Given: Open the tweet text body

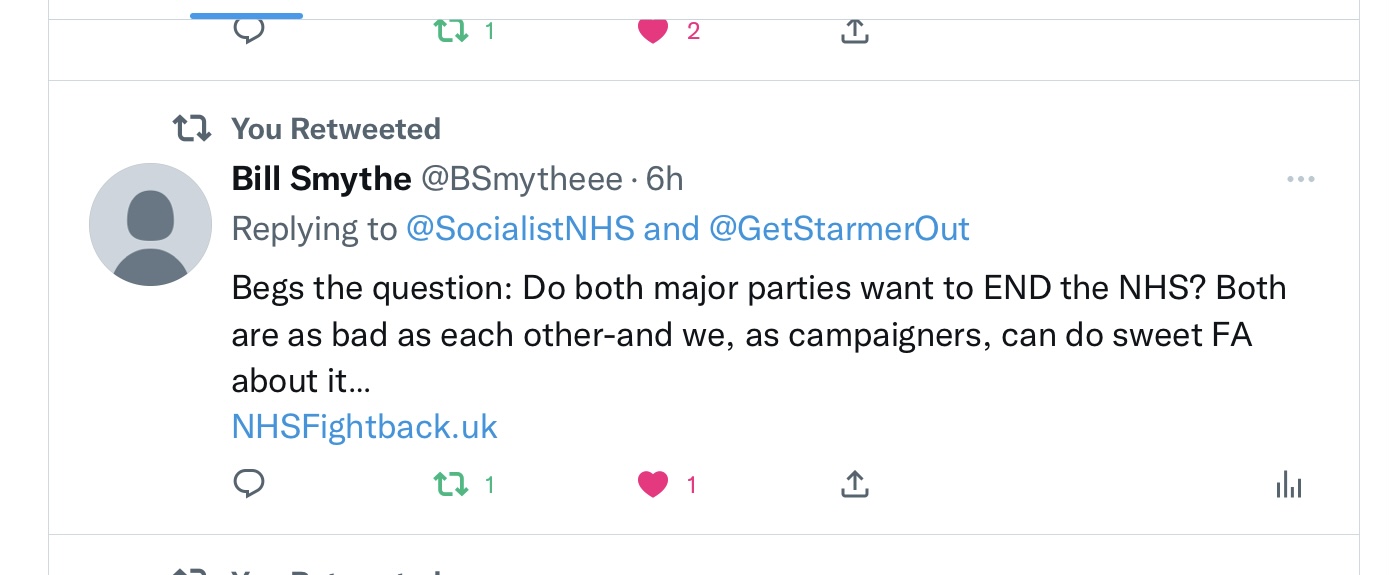Looking at the screenshot, I should point(759,334).
